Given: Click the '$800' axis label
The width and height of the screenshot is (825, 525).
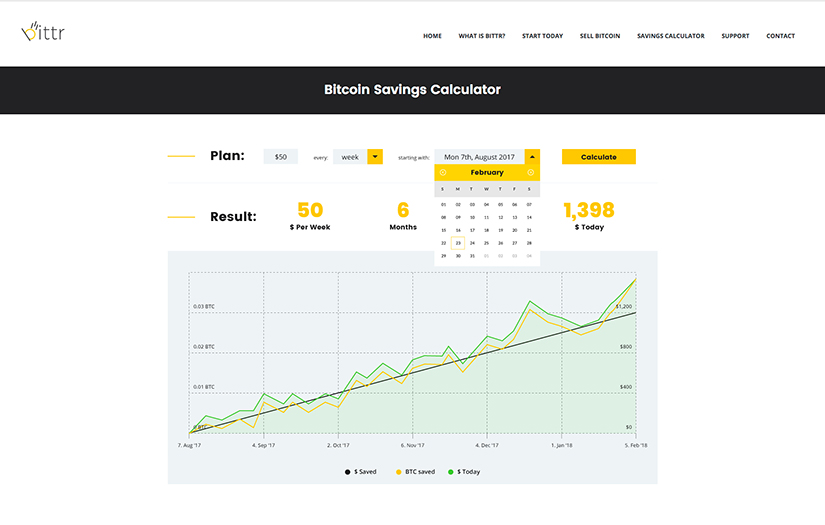Looking at the screenshot, I should 626,347.
